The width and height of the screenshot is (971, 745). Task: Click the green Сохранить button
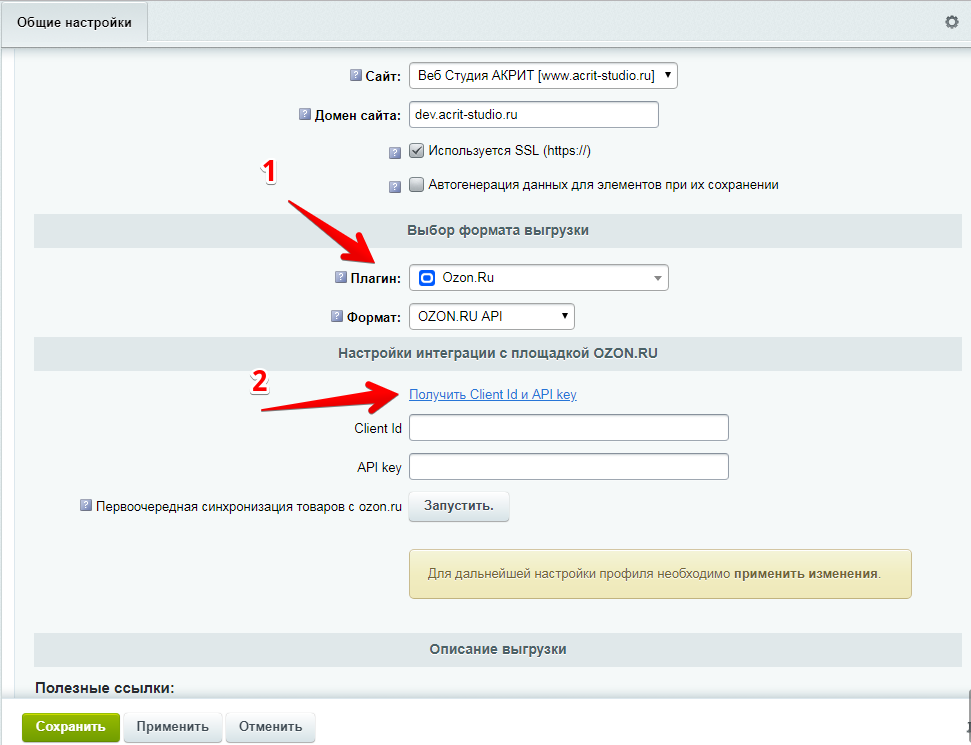[71, 726]
